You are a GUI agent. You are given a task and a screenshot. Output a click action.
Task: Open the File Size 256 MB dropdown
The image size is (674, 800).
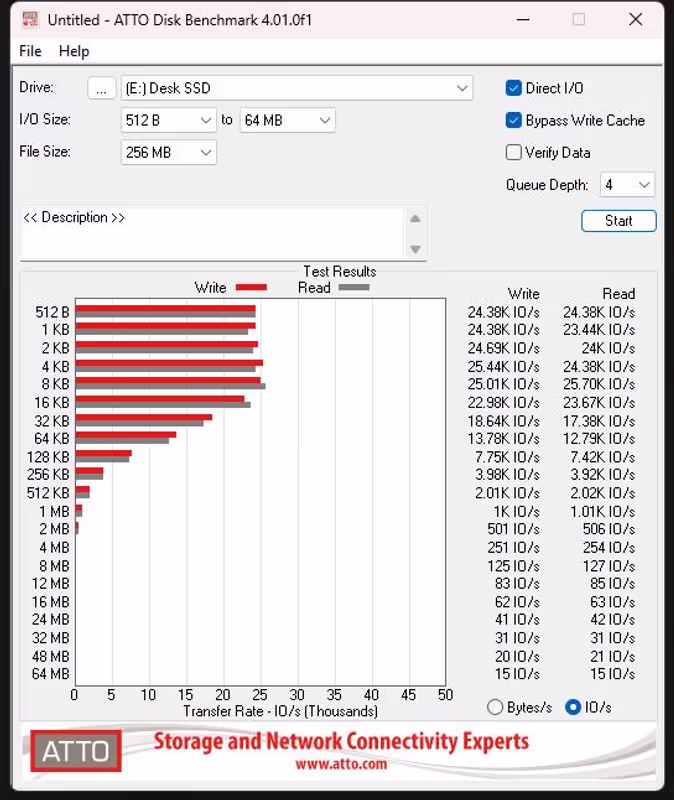pyautogui.click(x=169, y=153)
